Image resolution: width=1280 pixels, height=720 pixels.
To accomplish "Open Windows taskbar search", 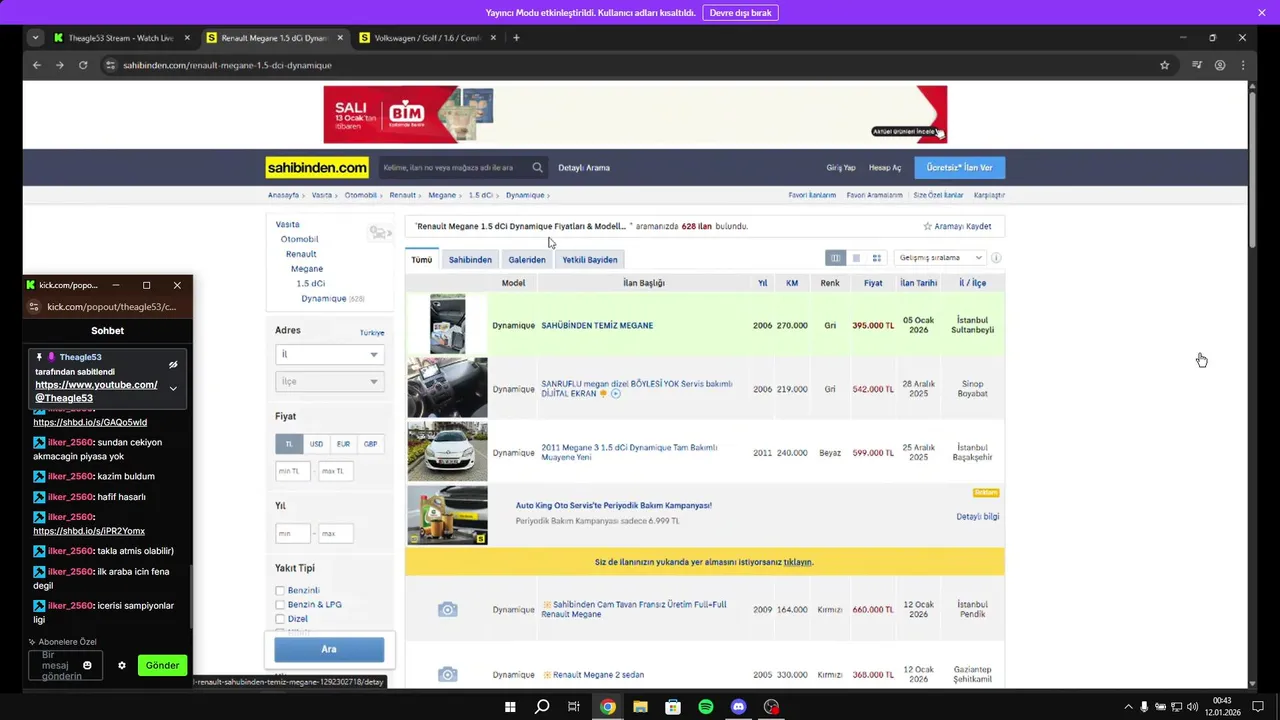I will pos(542,707).
